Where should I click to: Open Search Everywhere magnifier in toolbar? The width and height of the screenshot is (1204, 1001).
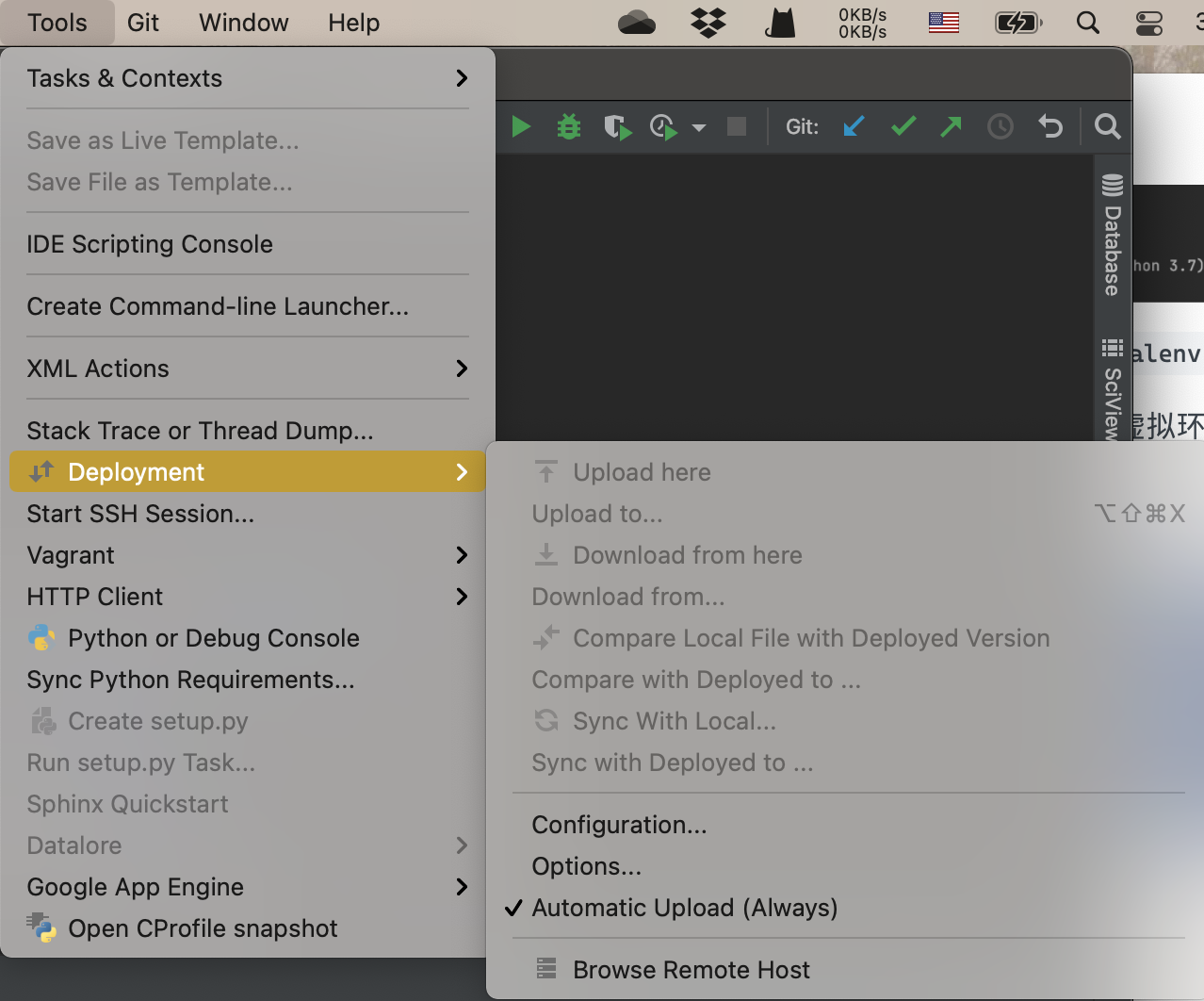[1108, 126]
